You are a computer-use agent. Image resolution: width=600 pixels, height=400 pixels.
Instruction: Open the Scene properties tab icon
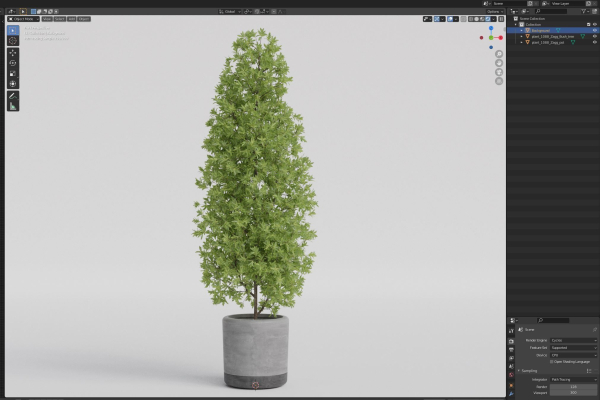(512, 367)
